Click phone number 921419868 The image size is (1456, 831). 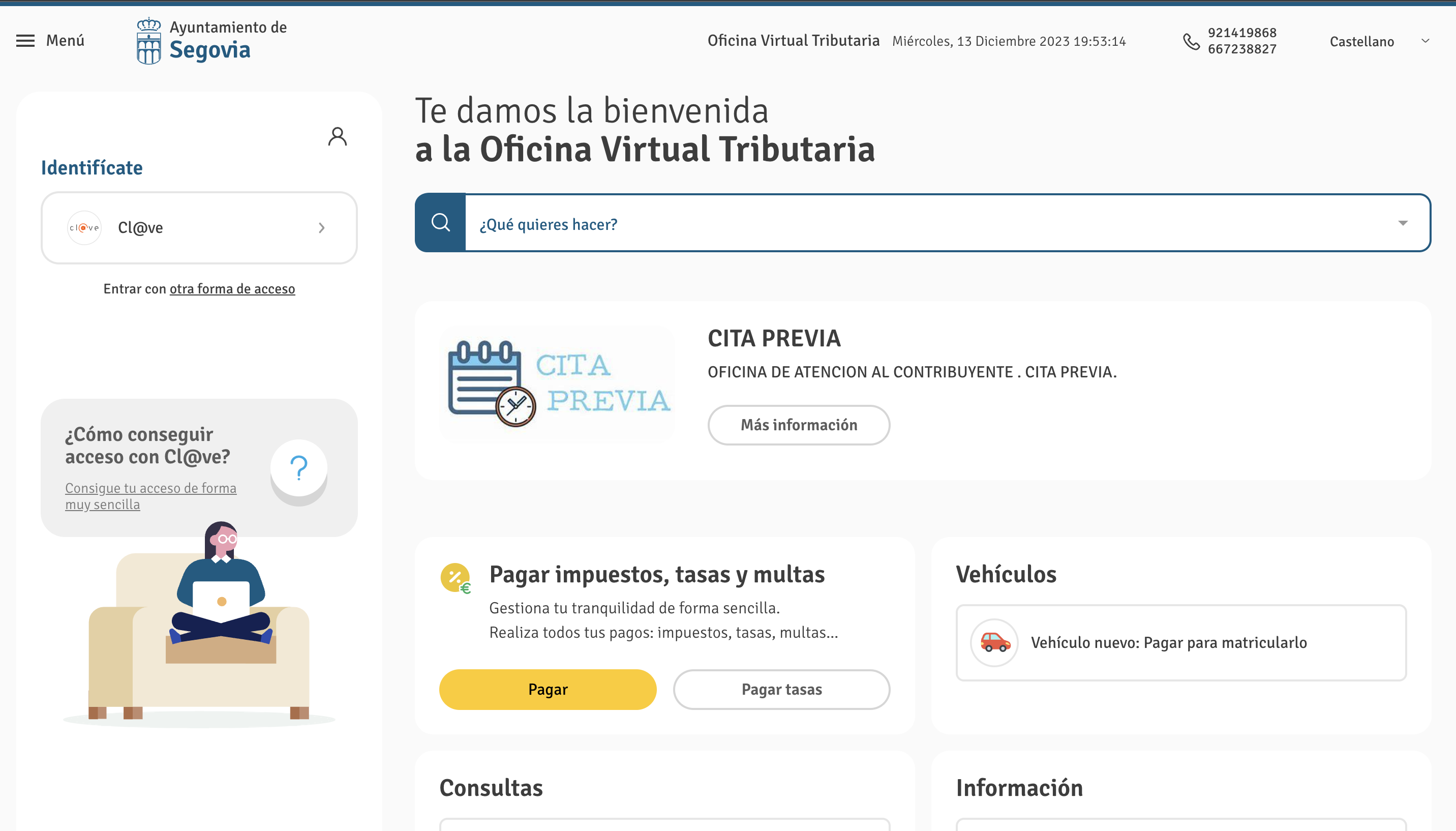[x=1242, y=33]
